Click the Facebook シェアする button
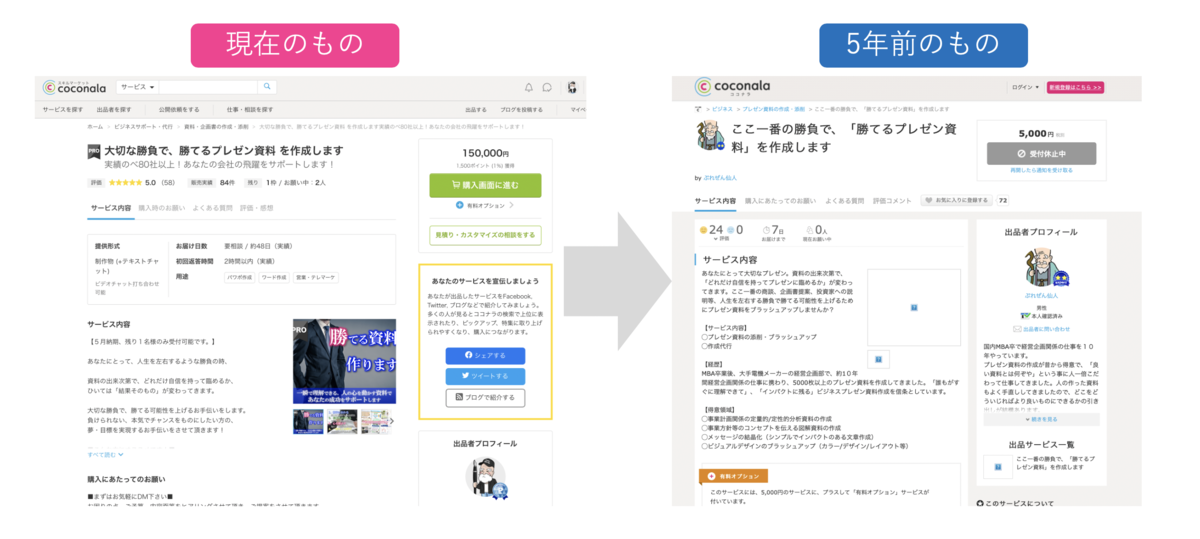Viewport: 1200px width, 539px height. click(x=485, y=355)
